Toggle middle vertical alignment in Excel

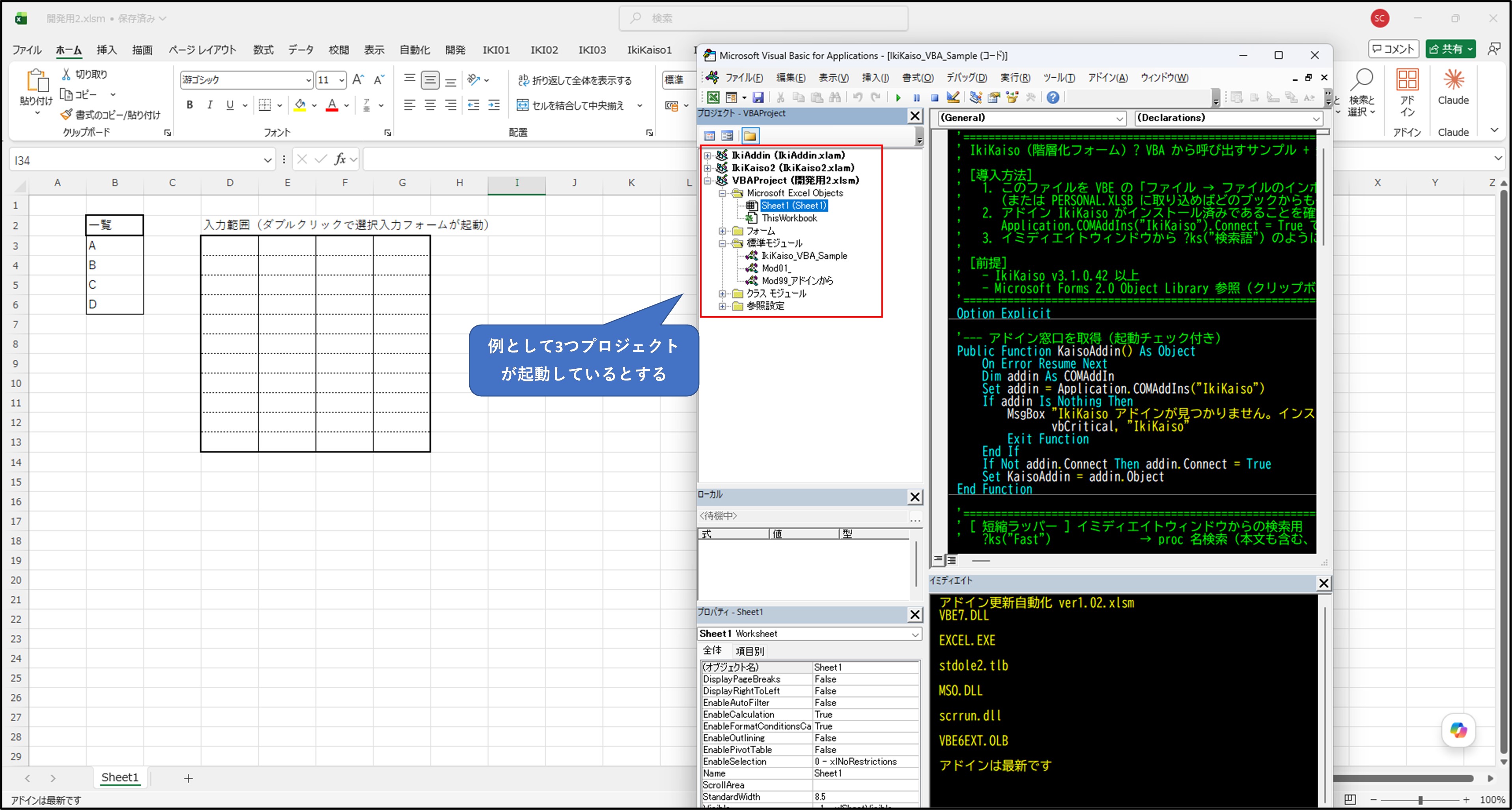coord(430,80)
